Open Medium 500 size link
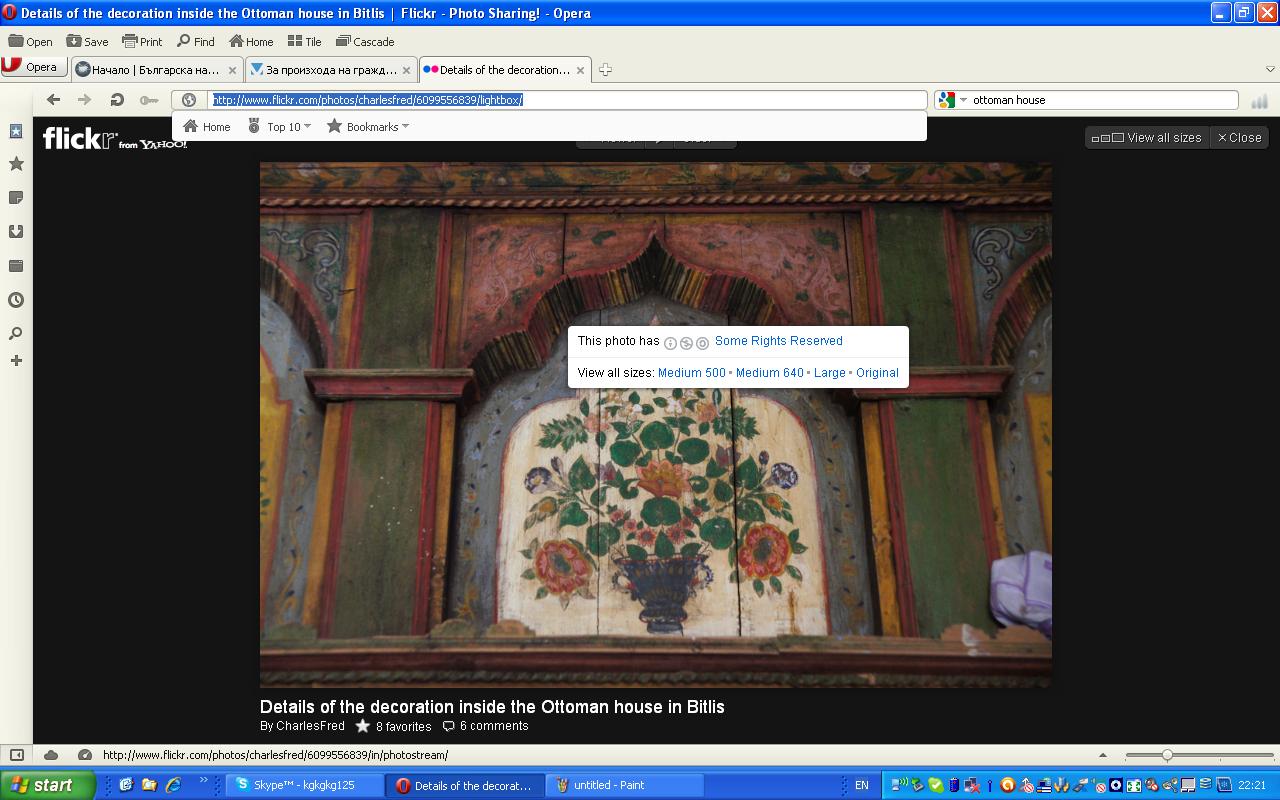The height and width of the screenshot is (800, 1280). tap(692, 373)
